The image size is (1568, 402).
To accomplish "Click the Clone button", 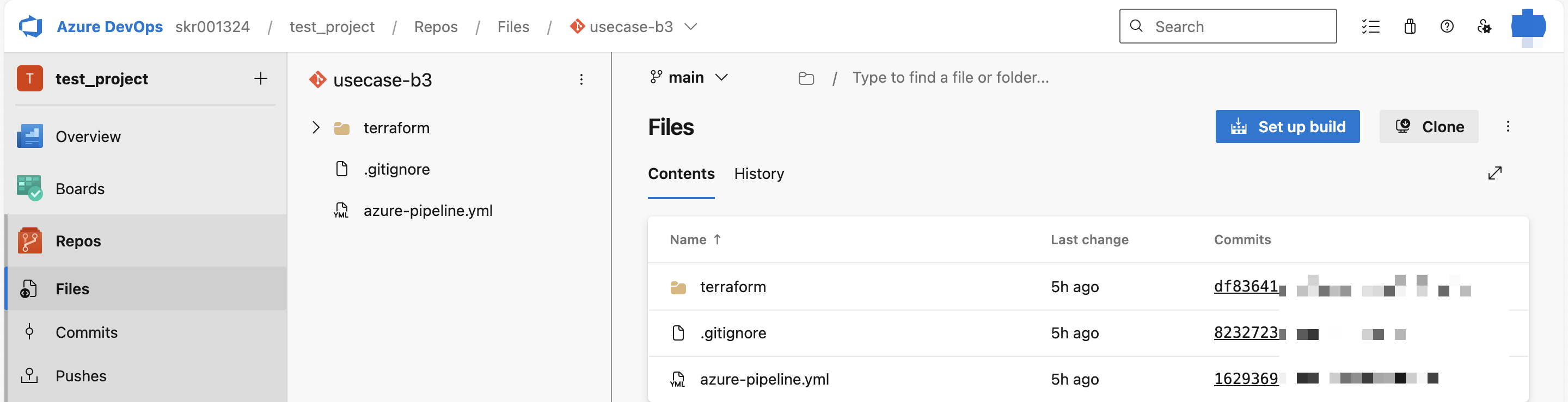I will point(1428,127).
